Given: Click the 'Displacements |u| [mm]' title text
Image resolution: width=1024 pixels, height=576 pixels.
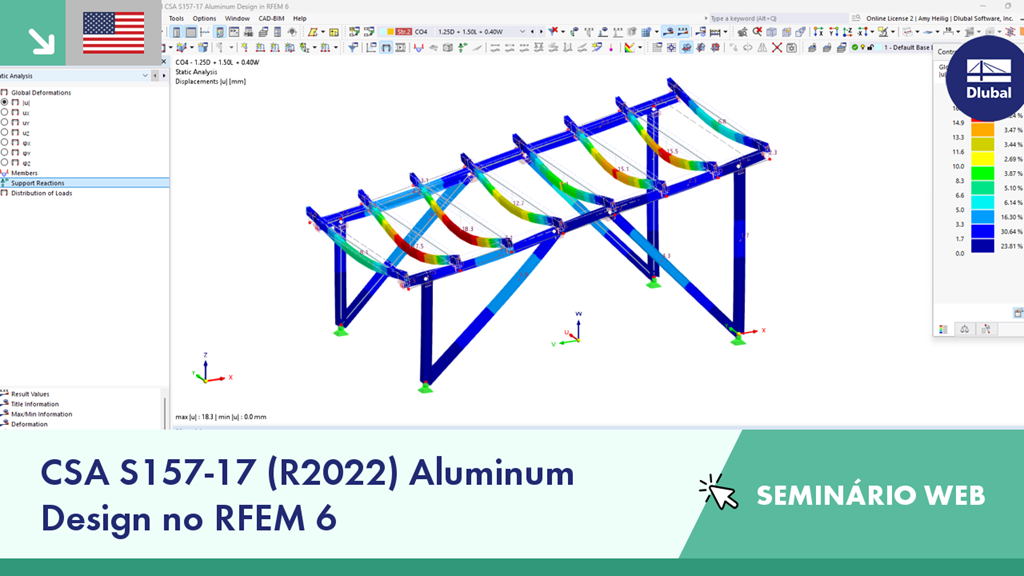Looking at the screenshot, I should click(210, 82).
